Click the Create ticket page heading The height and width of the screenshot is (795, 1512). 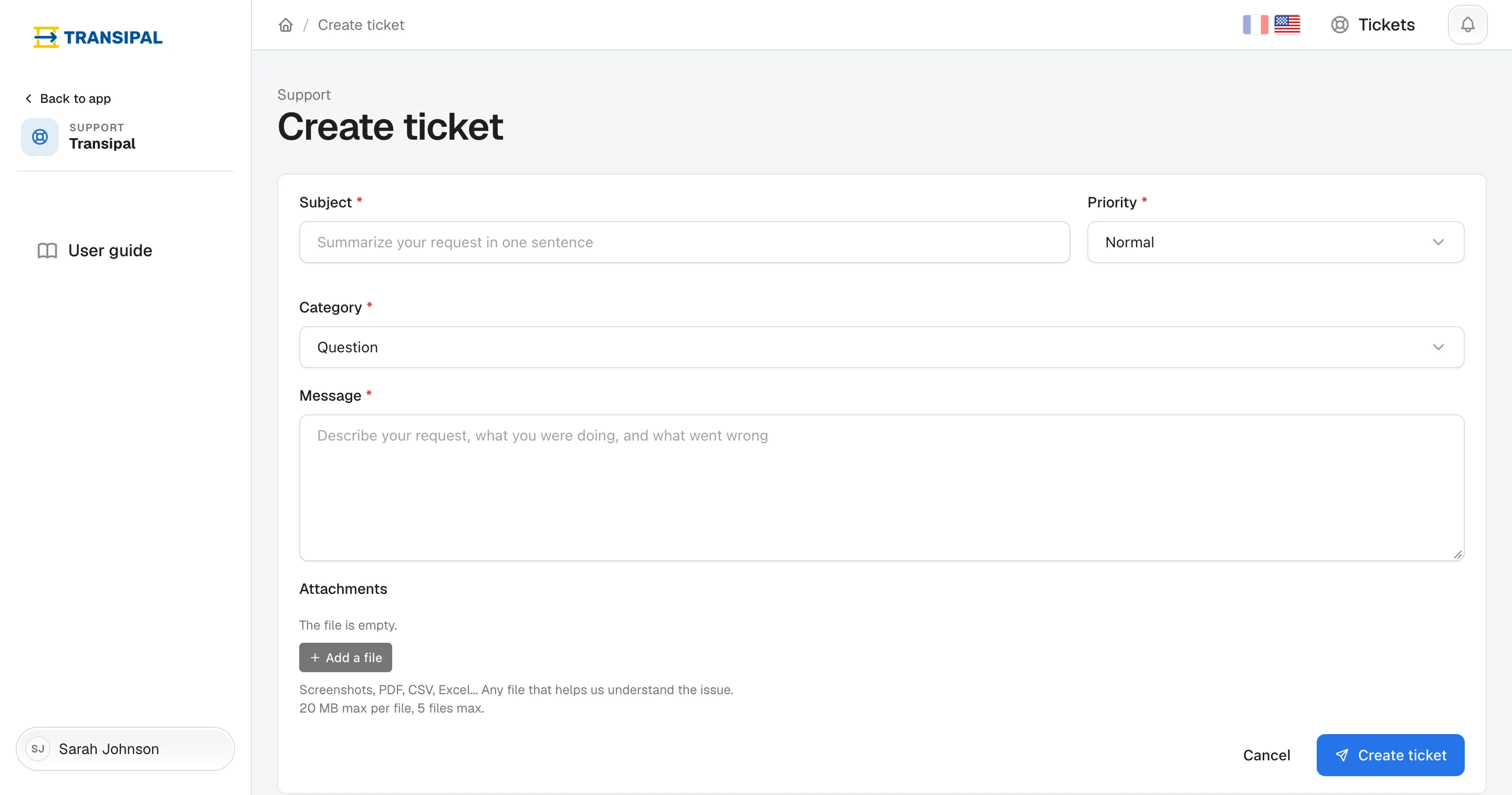(x=390, y=127)
